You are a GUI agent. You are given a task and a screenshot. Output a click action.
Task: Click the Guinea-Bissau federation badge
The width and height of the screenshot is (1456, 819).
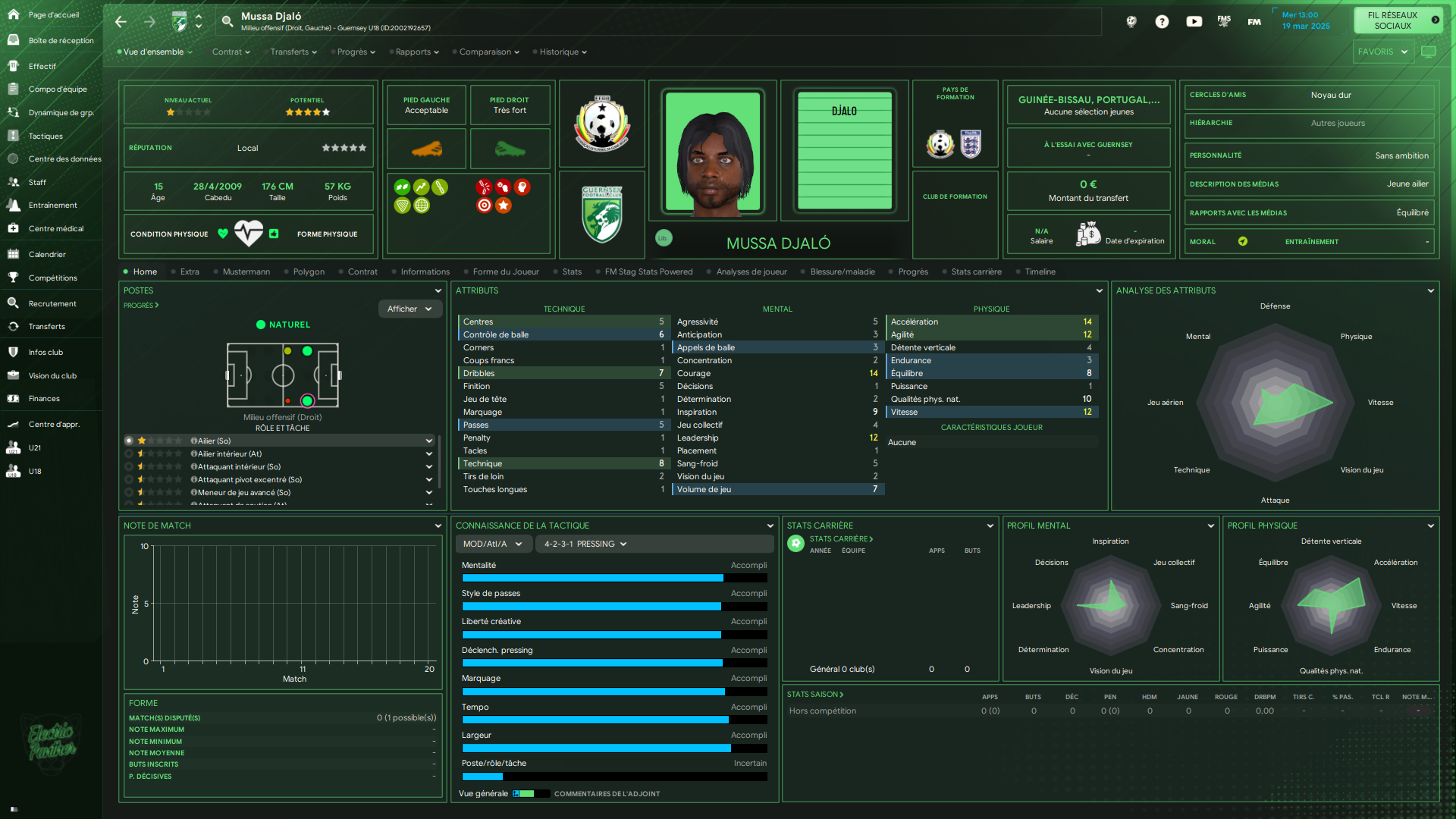(601, 124)
